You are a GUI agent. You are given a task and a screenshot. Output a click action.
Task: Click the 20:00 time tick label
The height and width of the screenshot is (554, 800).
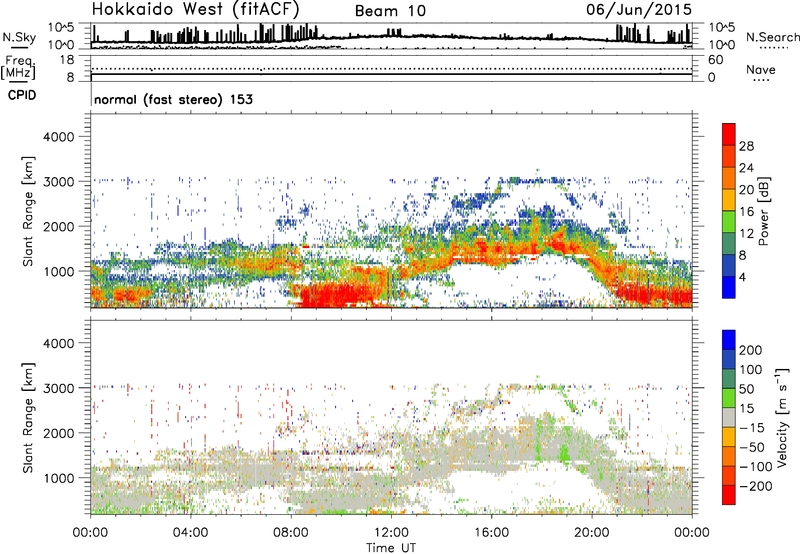click(x=592, y=533)
